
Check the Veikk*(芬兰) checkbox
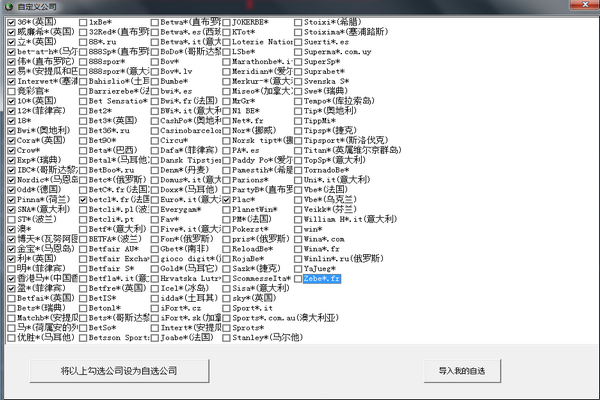click(x=298, y=210)
